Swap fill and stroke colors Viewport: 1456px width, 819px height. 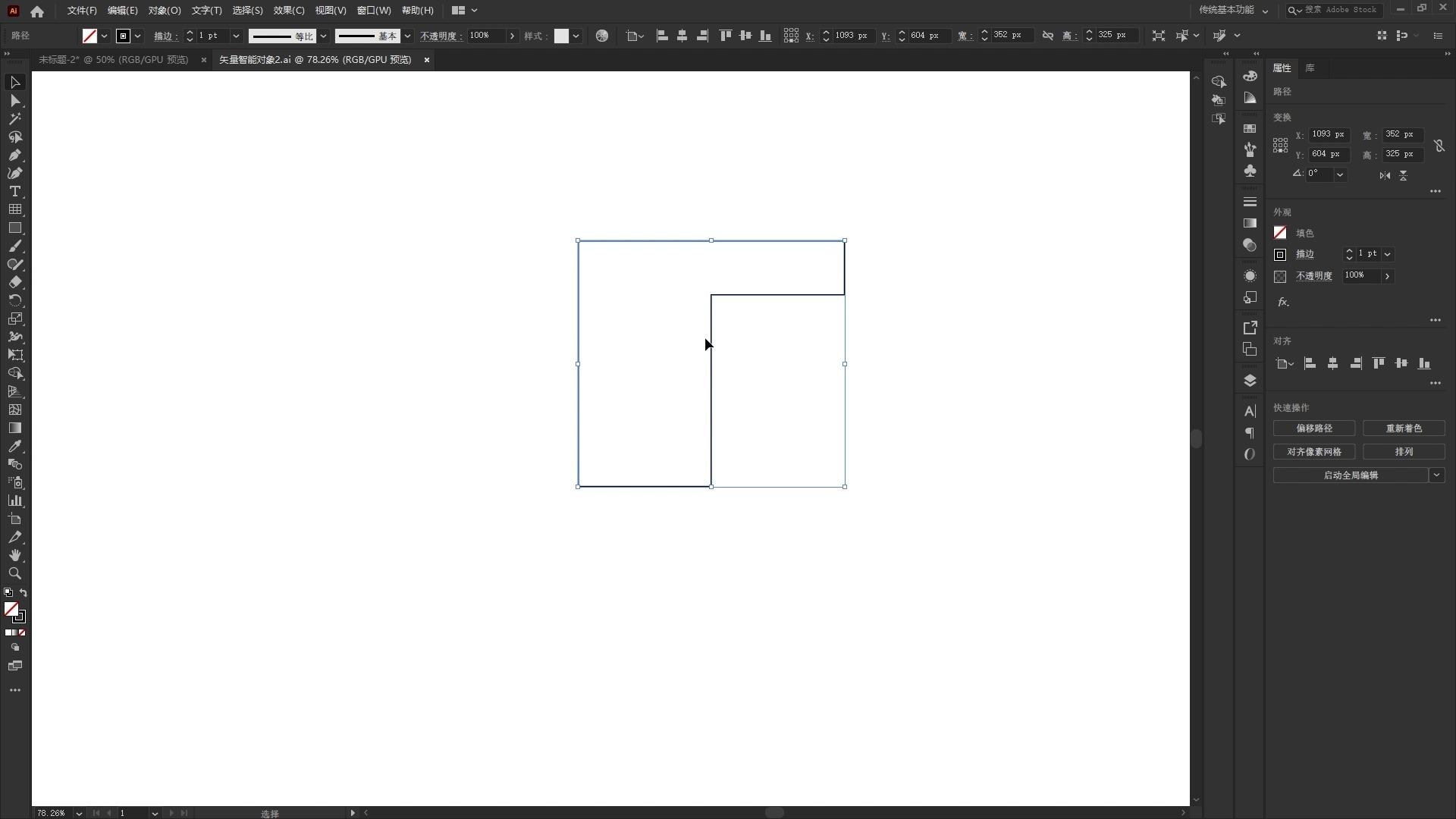[24, 592]
